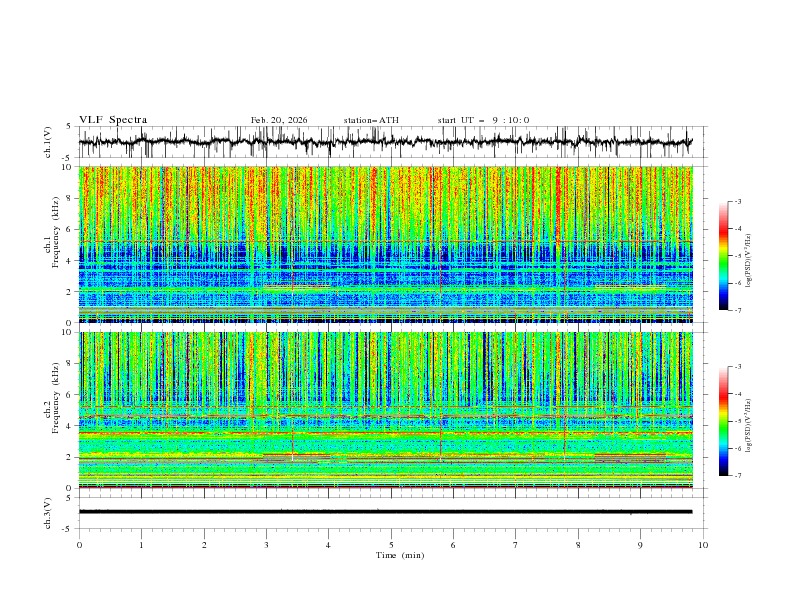Click the "station=ATH" label
The width and height of the screenshot is (792, 612).
tap(371, 120)
